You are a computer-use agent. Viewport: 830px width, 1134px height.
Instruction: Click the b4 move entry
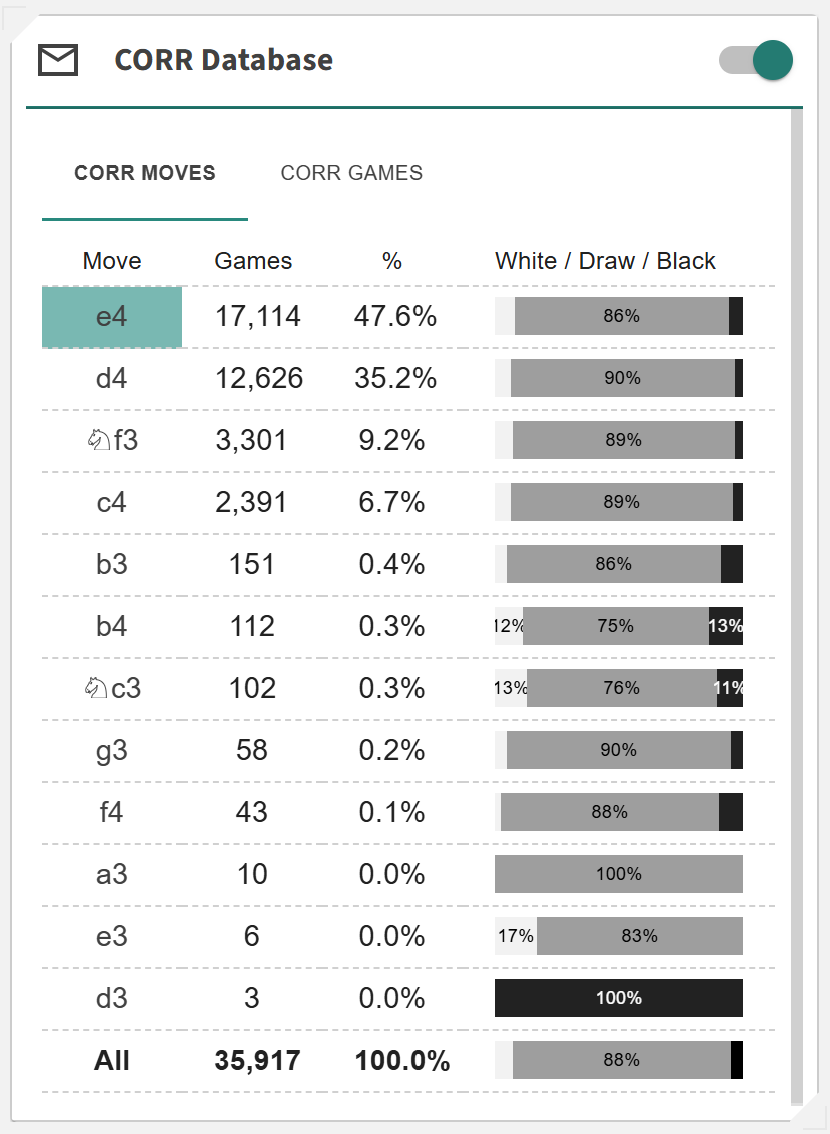112,627
